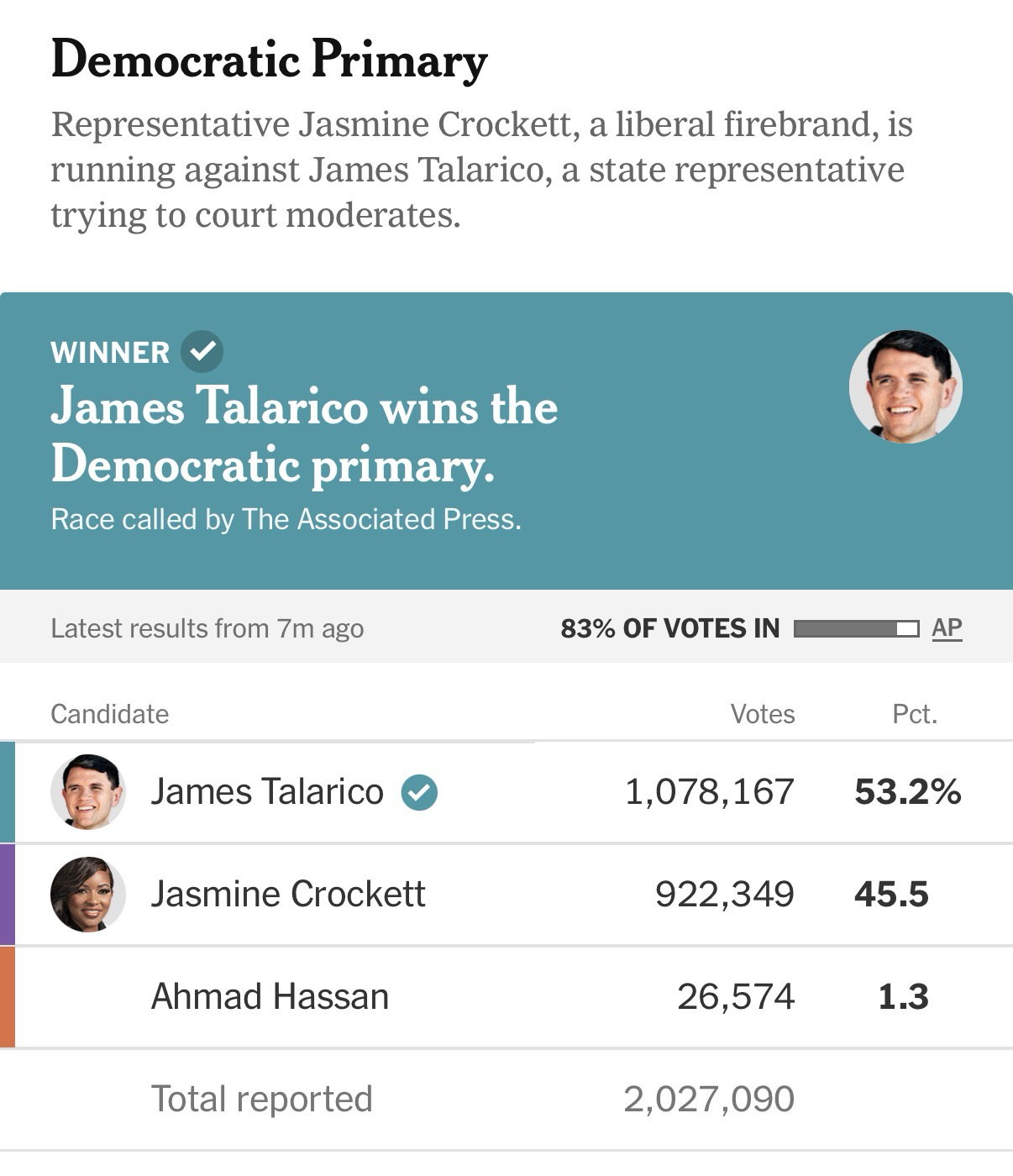Open the AP source link
The width and height of the screenshot is (1013, 1176).
point(947,627)
